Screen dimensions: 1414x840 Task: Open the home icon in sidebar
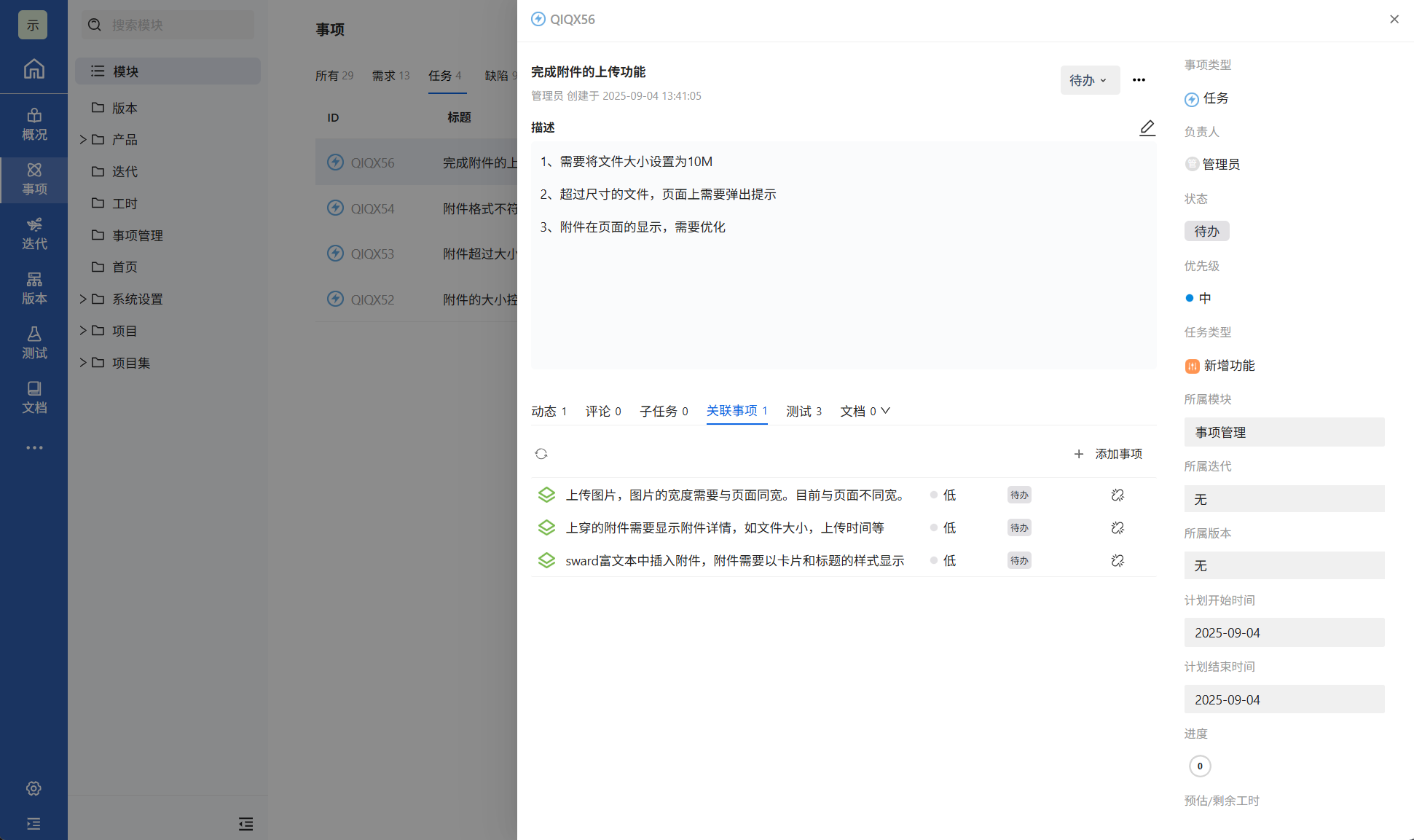(x=34, y=69)
